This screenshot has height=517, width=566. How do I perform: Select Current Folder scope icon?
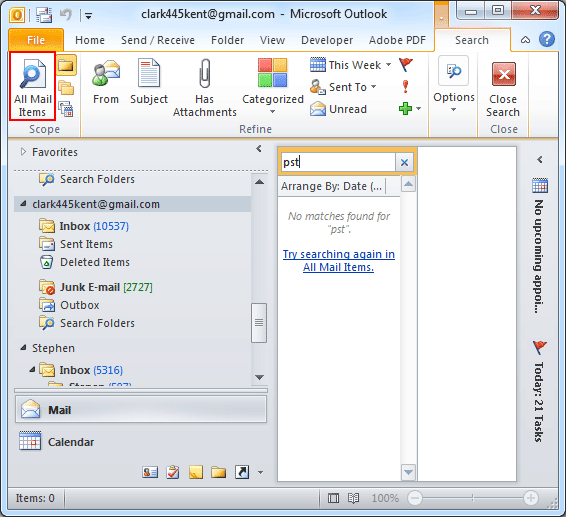tap(66, 65)
